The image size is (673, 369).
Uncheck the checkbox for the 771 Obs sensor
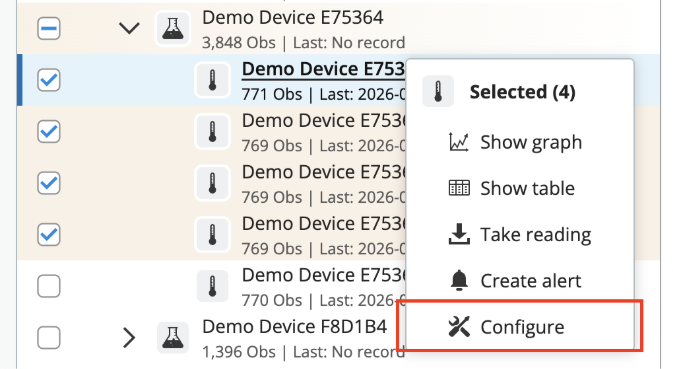[49, 80]
